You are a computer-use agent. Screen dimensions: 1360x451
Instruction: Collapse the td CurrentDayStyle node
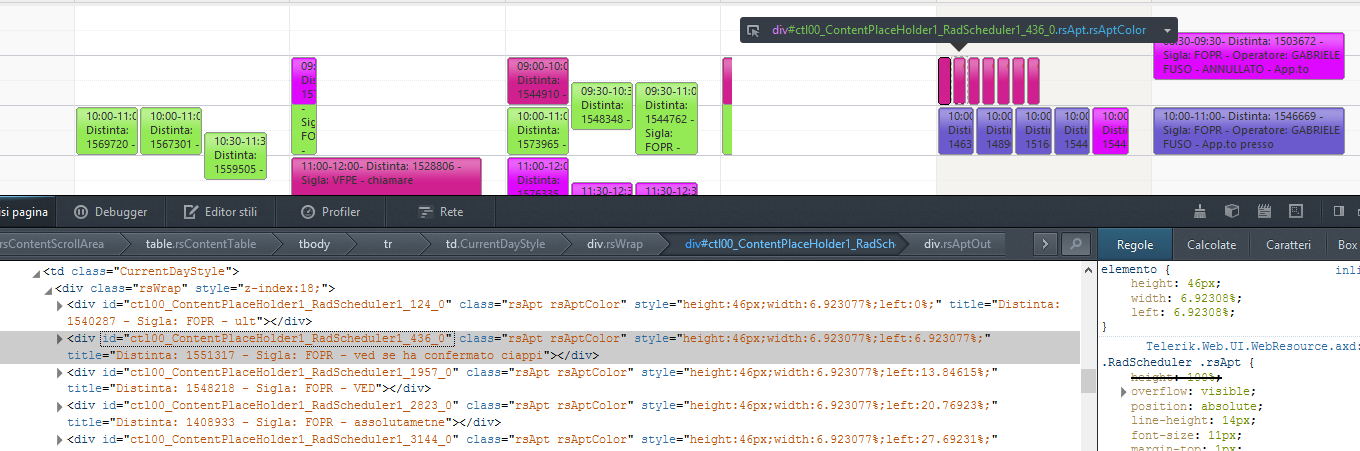[x=35, y=272]
